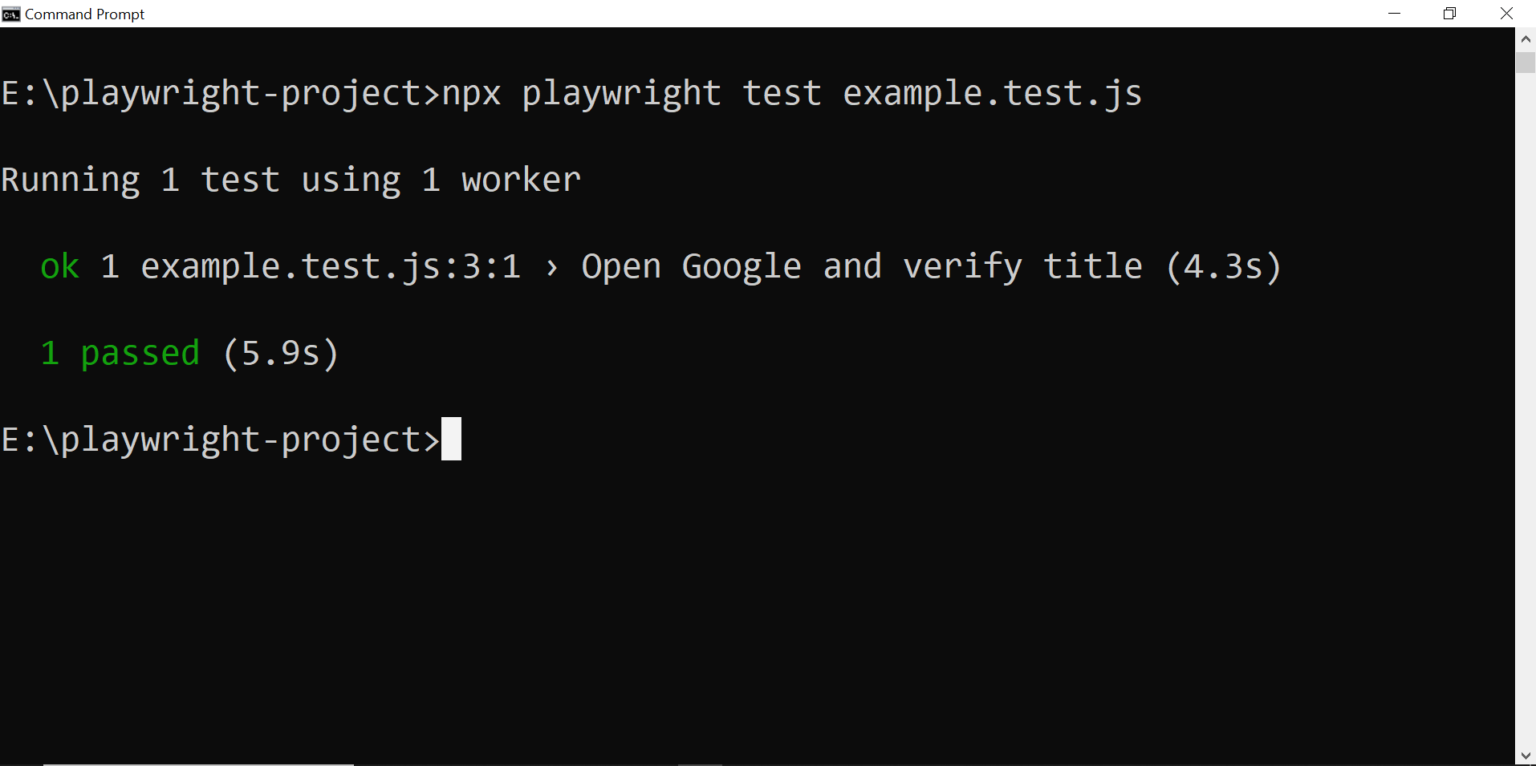Image resolution: width=1536 pixels, height=766 pixels.
Task: Click the green 1 passed result text
Action: 119,352
